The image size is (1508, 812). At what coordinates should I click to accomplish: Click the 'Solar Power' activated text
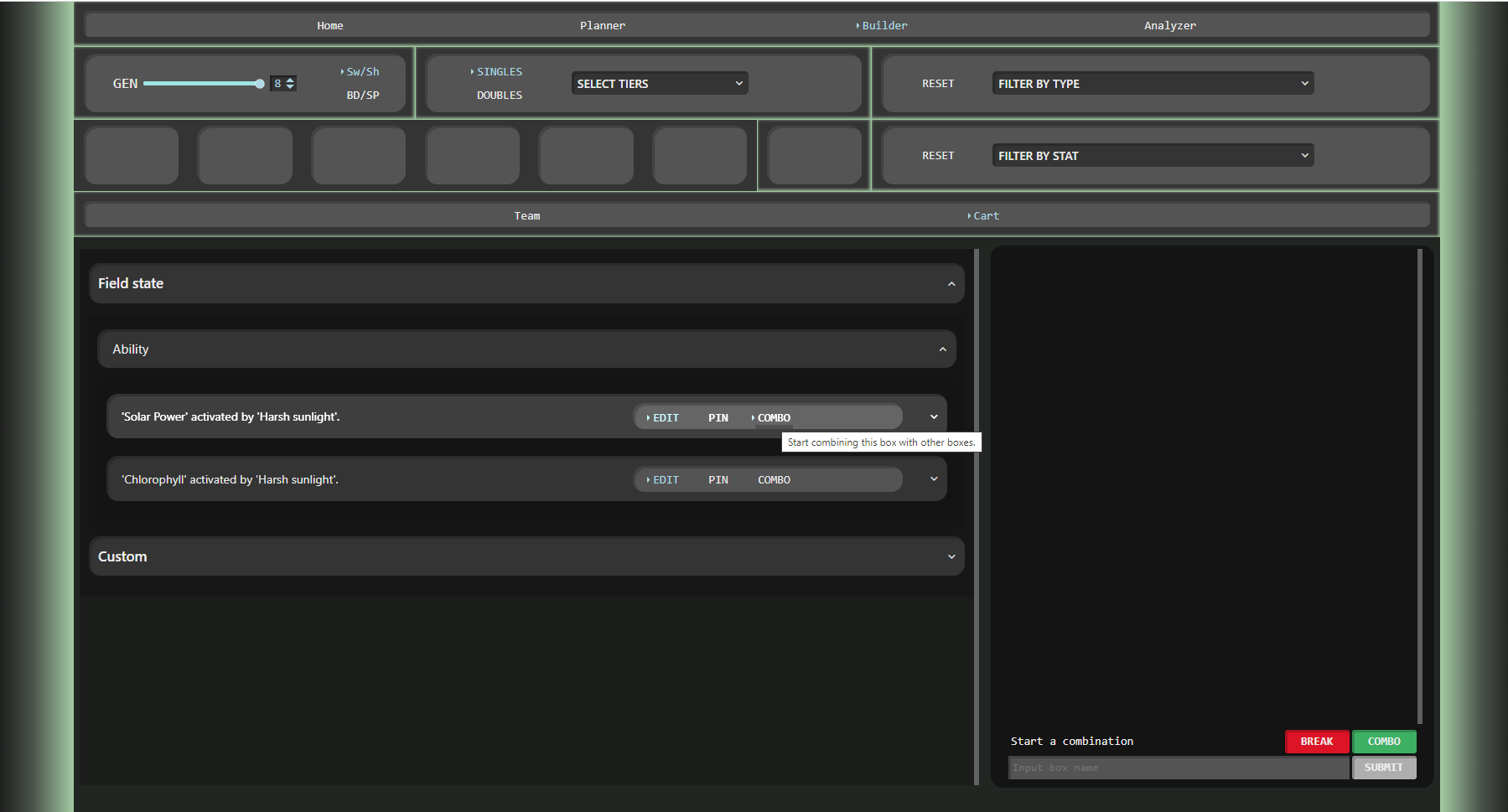coord(231,417)
